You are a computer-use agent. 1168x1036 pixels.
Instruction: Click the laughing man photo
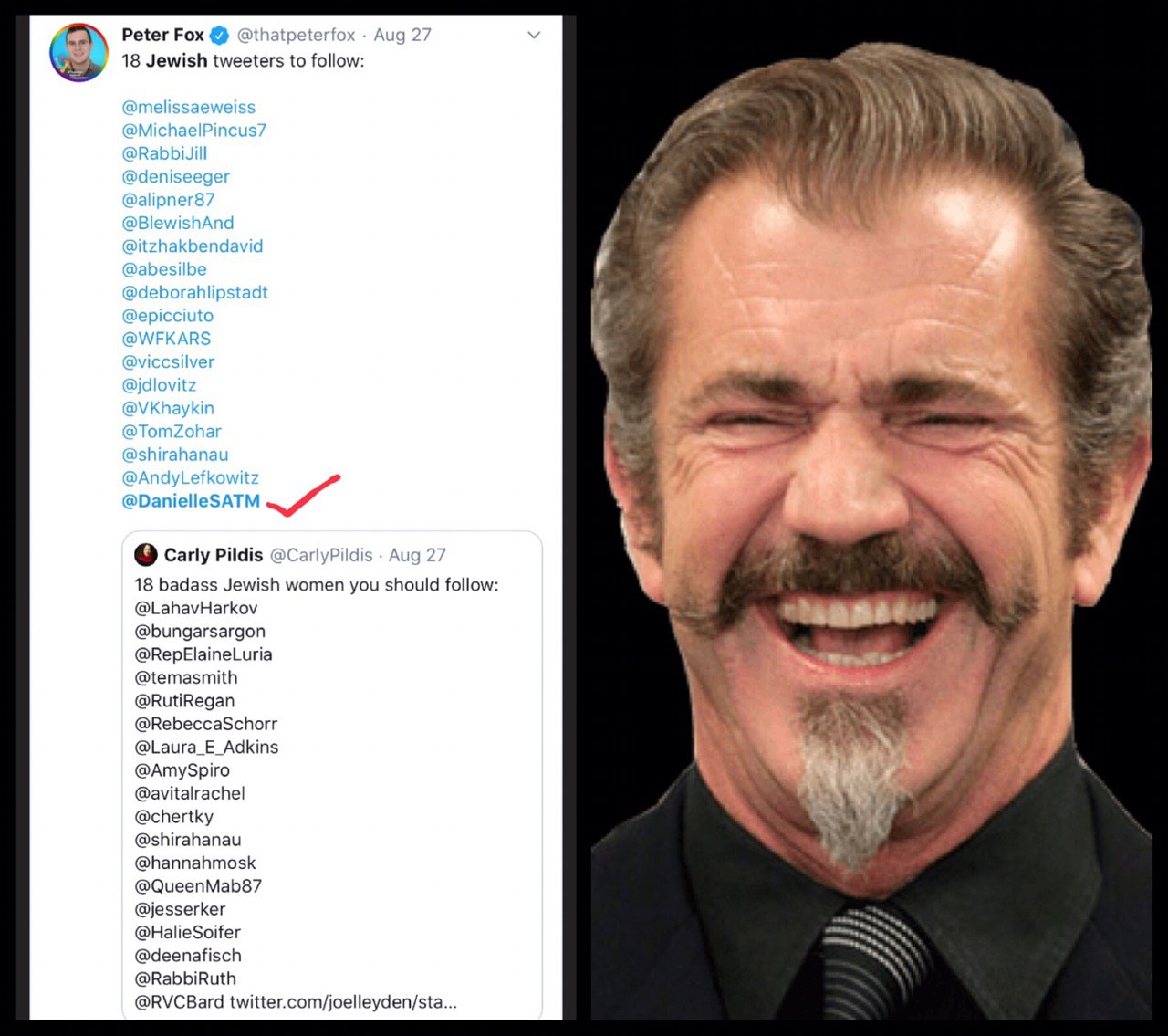pos(871,531)
